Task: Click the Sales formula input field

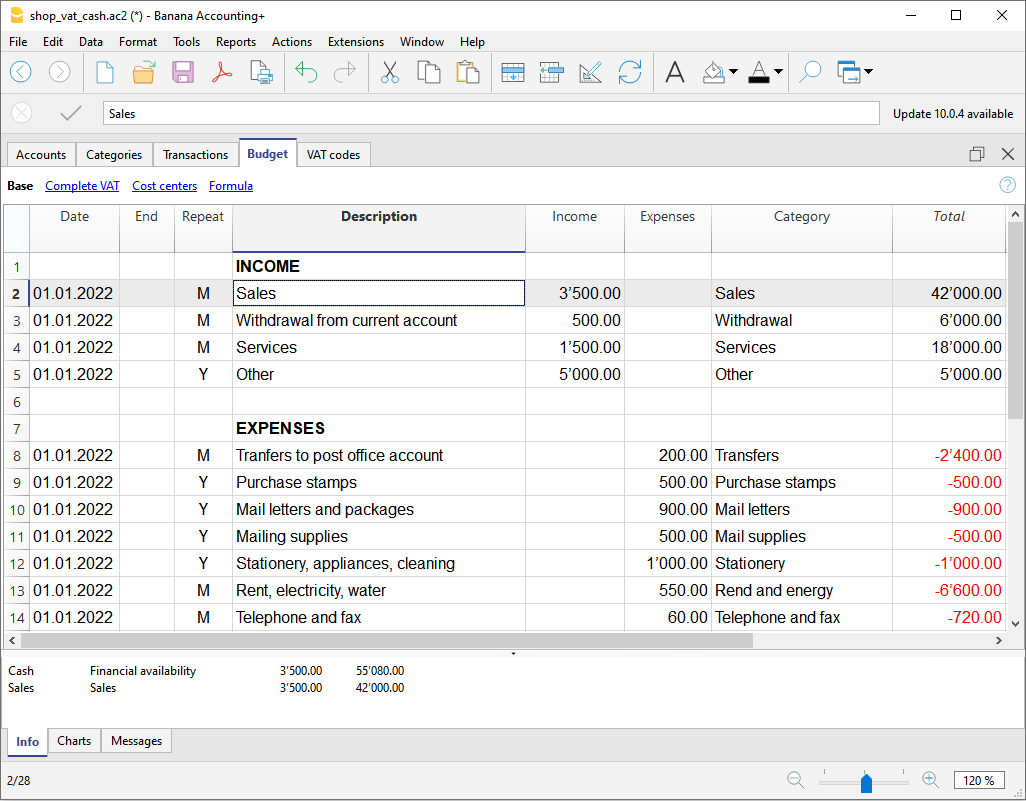Action: click(490, 113)
